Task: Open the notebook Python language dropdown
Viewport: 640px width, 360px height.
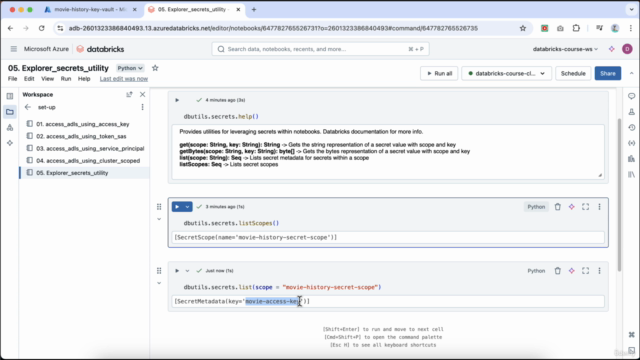Action: 130,68
